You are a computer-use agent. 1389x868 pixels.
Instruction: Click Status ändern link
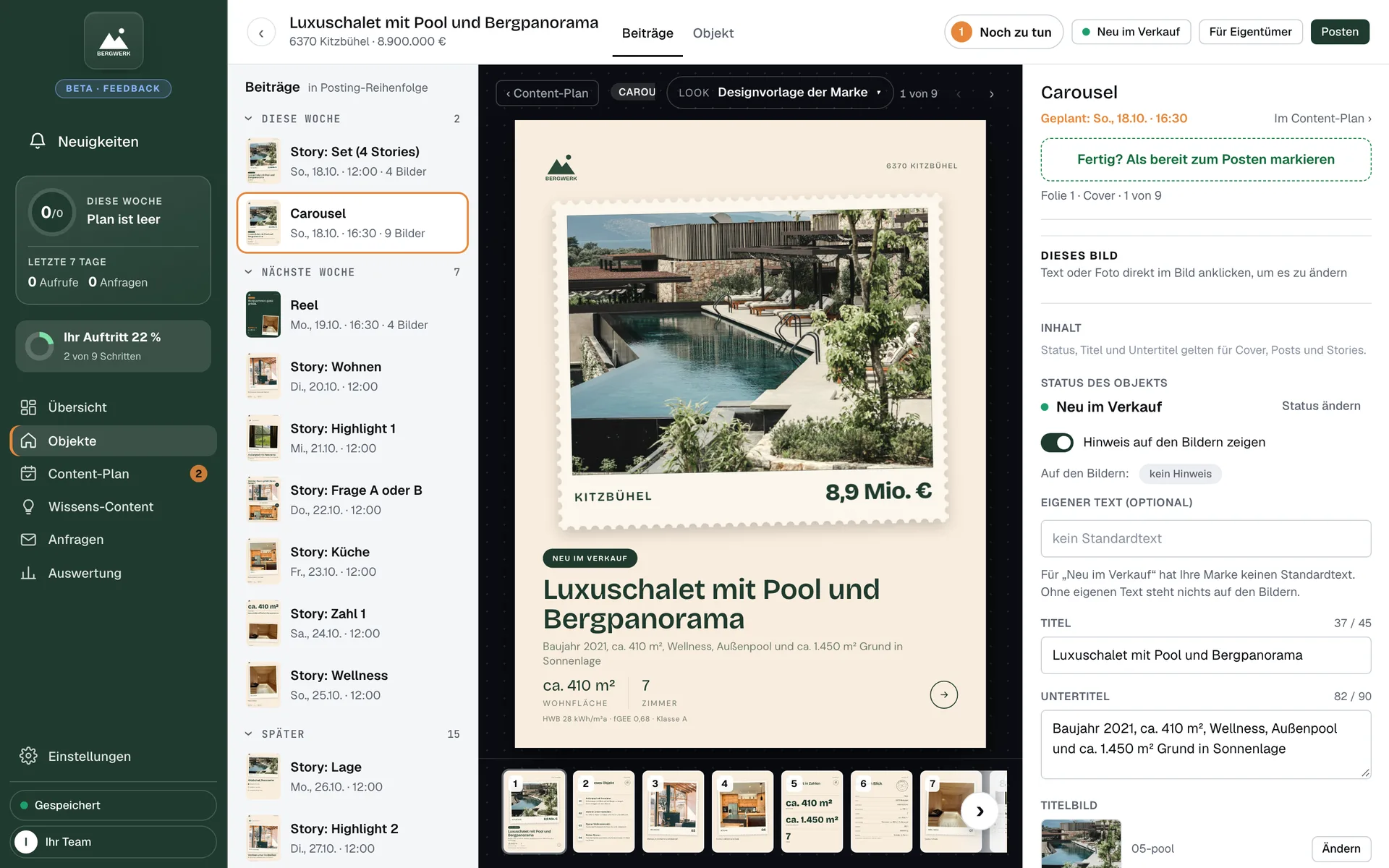[1321, 406]
